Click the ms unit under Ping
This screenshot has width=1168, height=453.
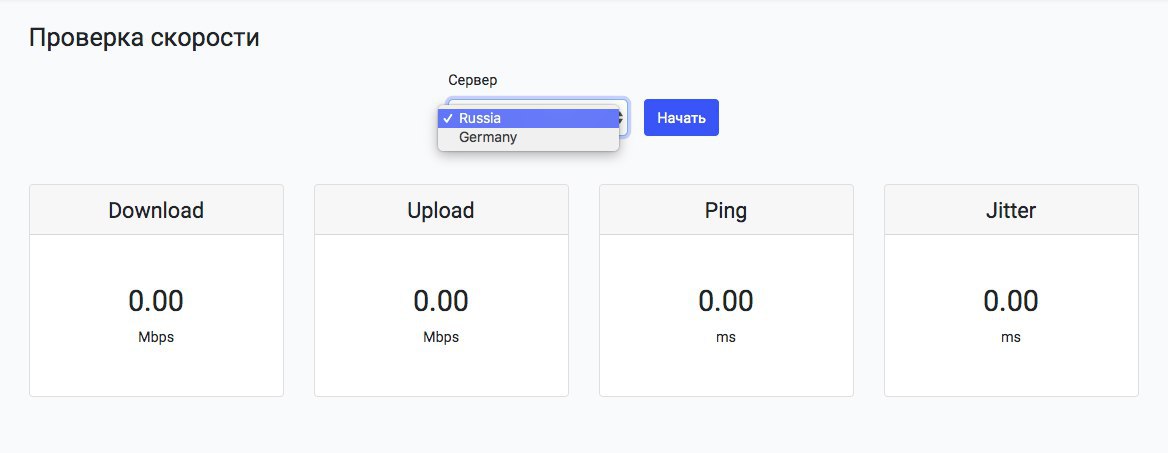pos(726,337)
